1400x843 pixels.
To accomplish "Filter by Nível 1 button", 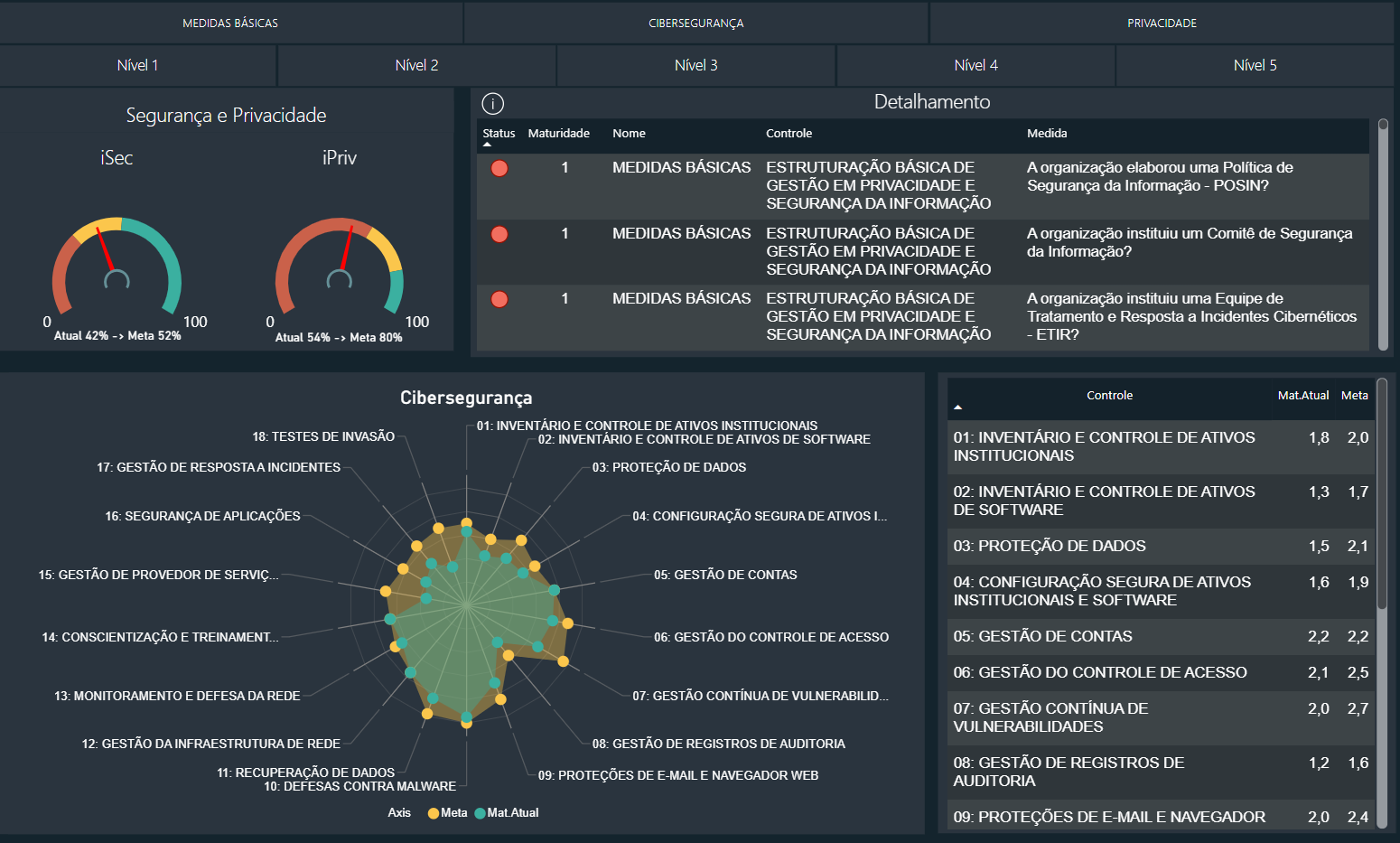I will coord(137,65).
